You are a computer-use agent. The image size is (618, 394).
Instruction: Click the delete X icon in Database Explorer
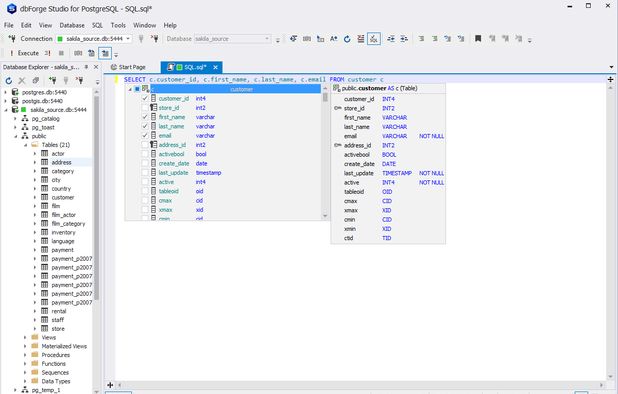22,81
